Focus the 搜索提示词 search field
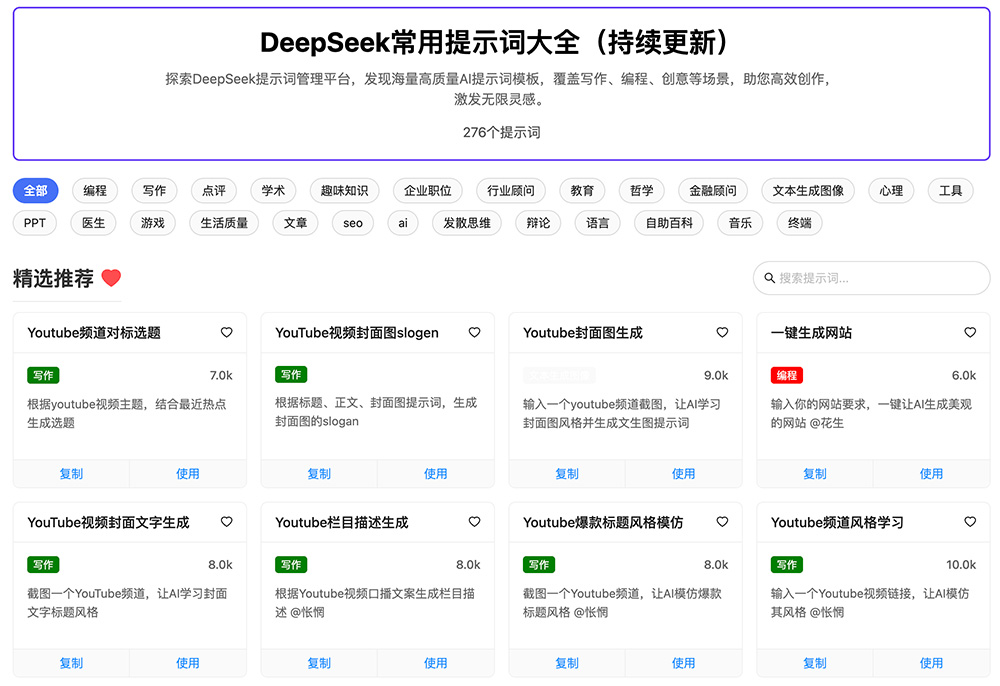The height and width of the screenshot is (686, 1000). [x=871, y=278]
